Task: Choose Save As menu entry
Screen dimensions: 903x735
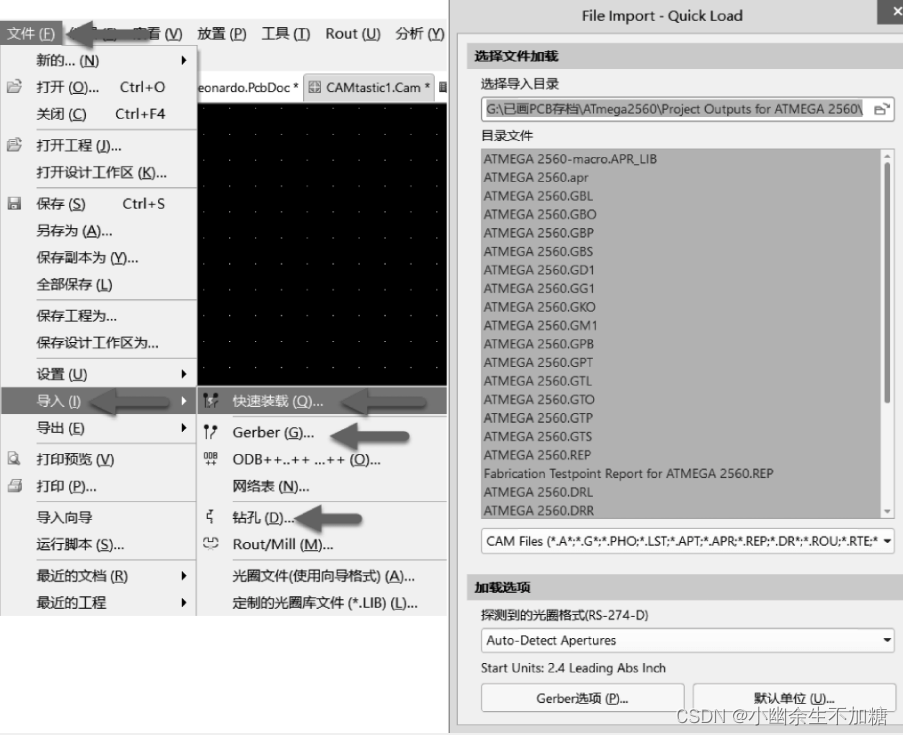Action: tap(99, 230)
